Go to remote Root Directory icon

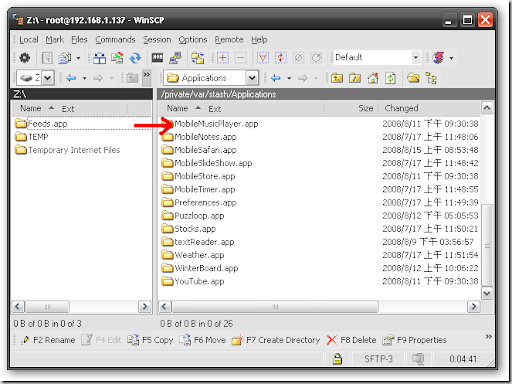click(x=355, y=78)
